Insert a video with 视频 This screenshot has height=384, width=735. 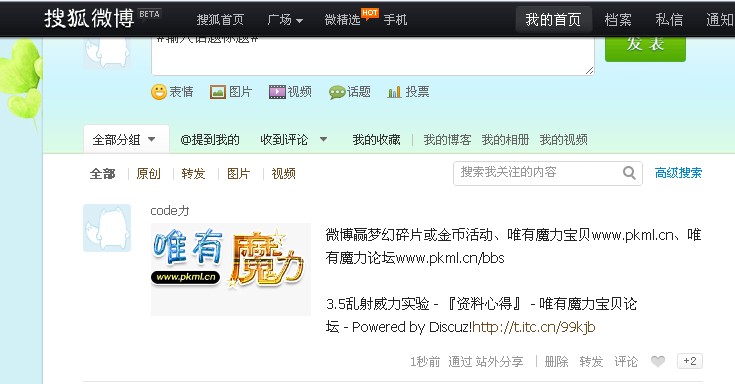[290, 92]
